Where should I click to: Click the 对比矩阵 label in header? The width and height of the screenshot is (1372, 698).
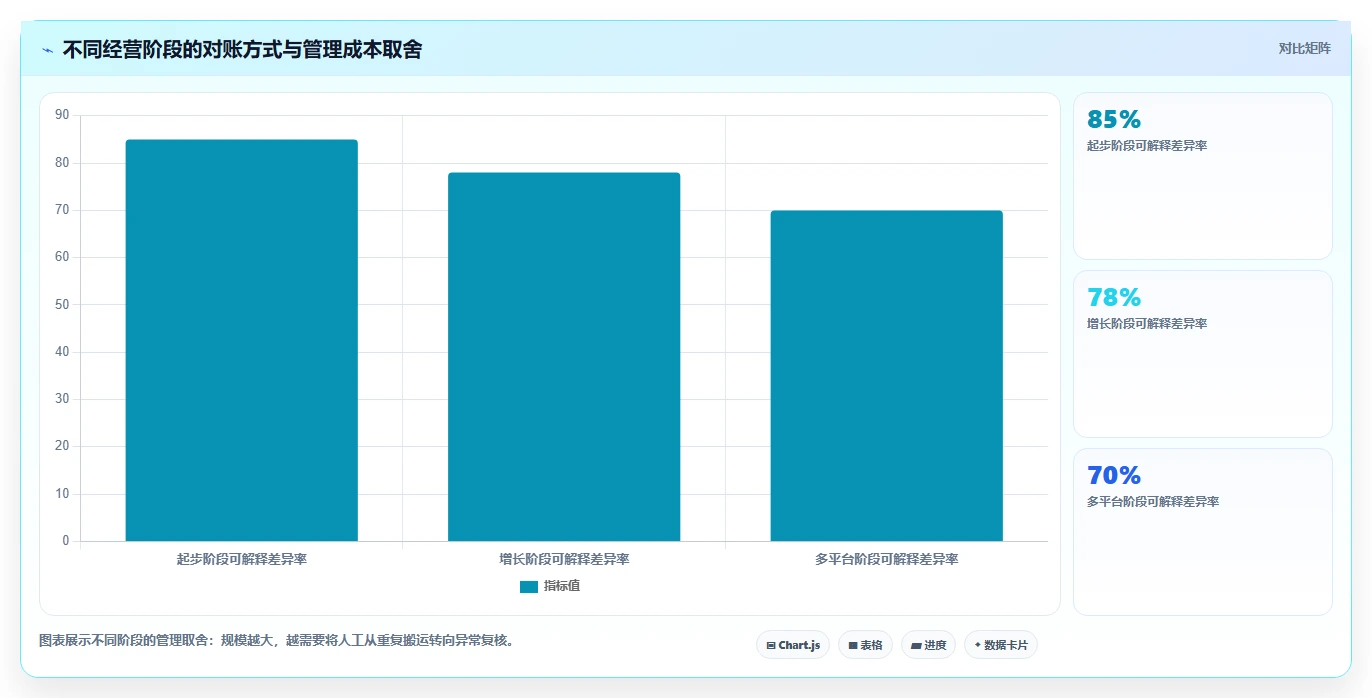(1304, 48)
